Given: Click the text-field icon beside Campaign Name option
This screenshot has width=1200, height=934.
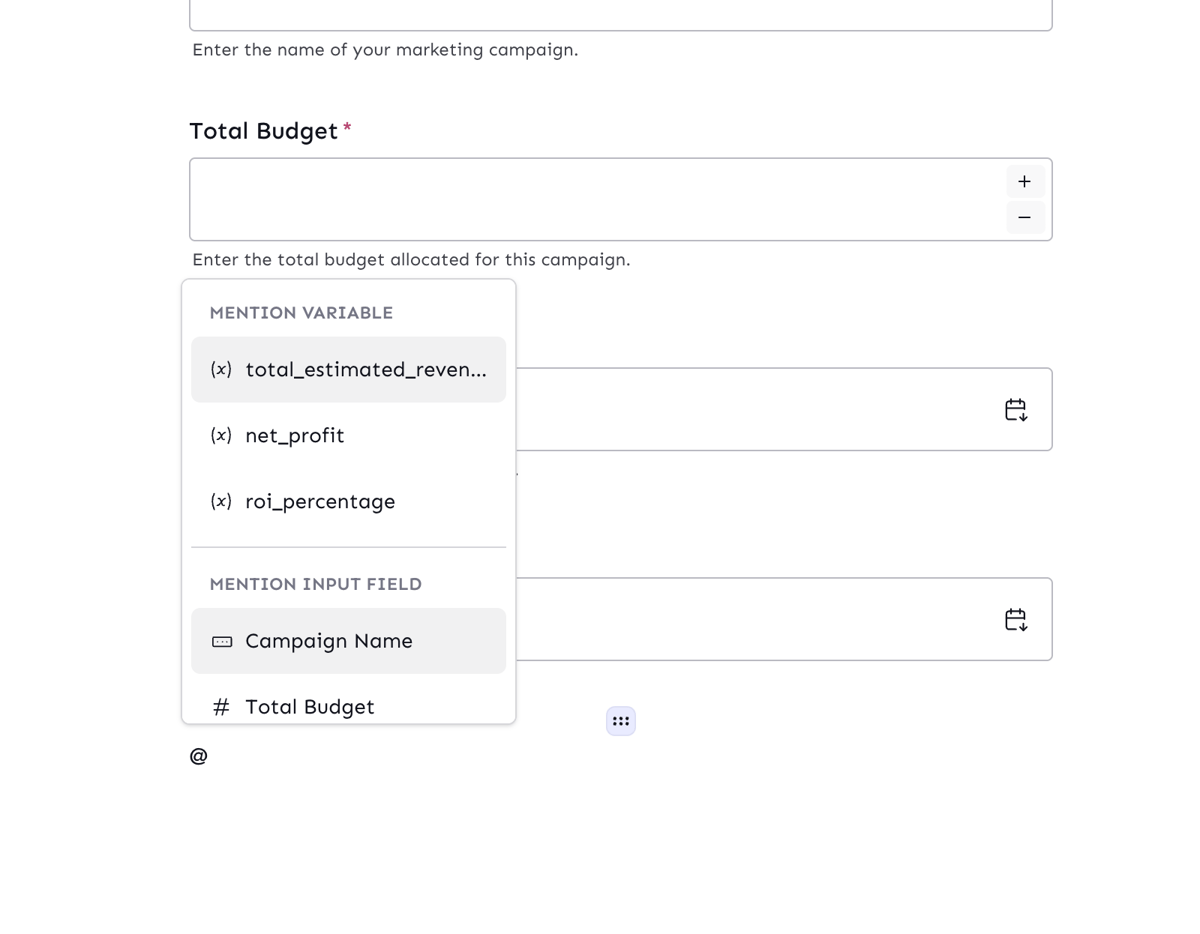Looking at the screenshot, I should pyautogui.click(x=222, y=642).
